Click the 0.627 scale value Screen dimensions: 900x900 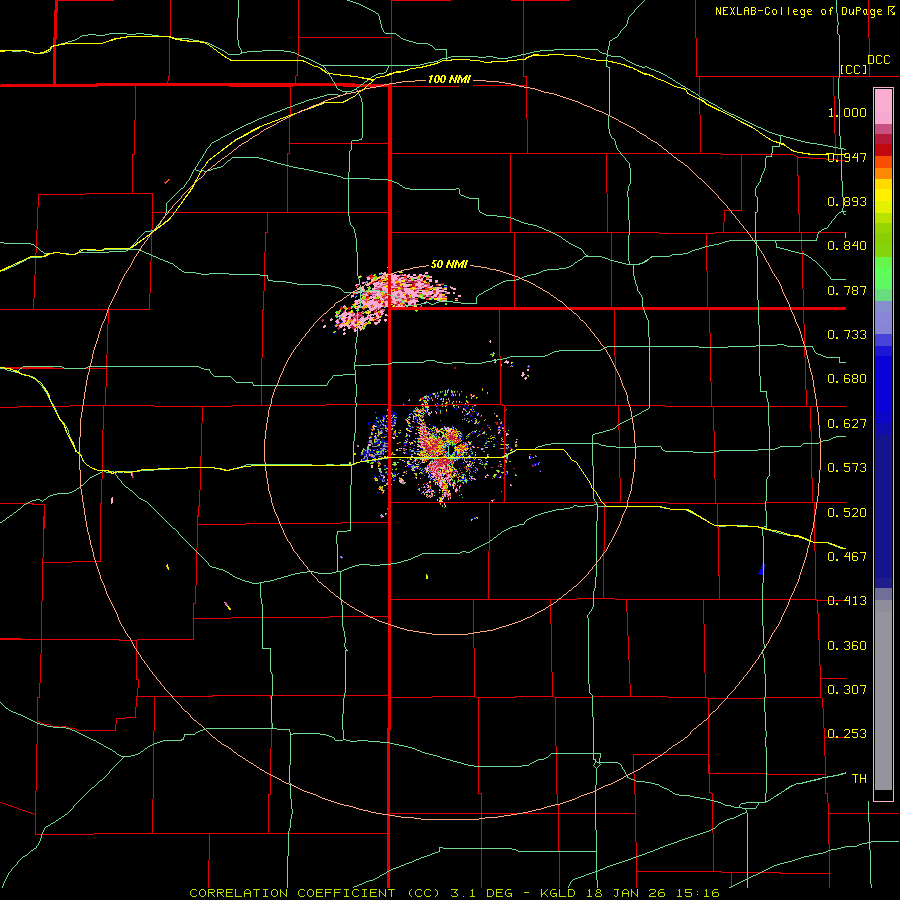coord(847,424)
